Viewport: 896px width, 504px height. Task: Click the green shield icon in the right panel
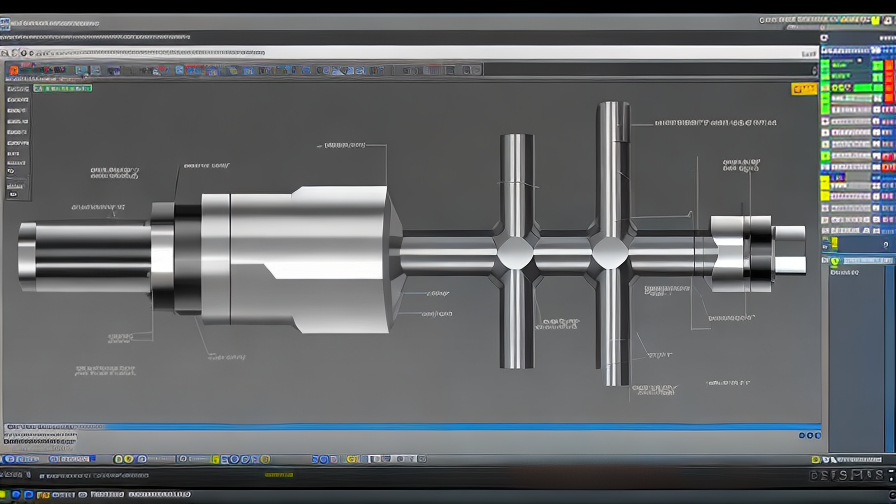(x=835, y=262)
